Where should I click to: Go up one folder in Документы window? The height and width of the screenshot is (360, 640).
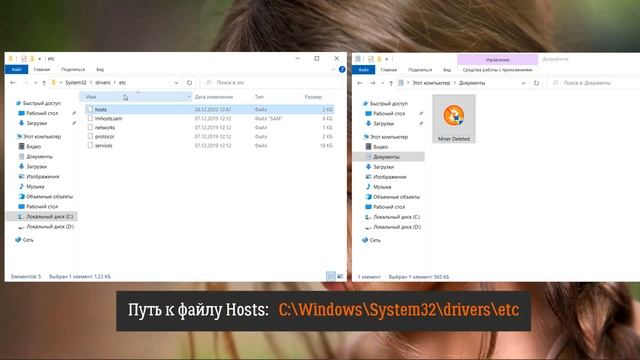coord(391,83)
